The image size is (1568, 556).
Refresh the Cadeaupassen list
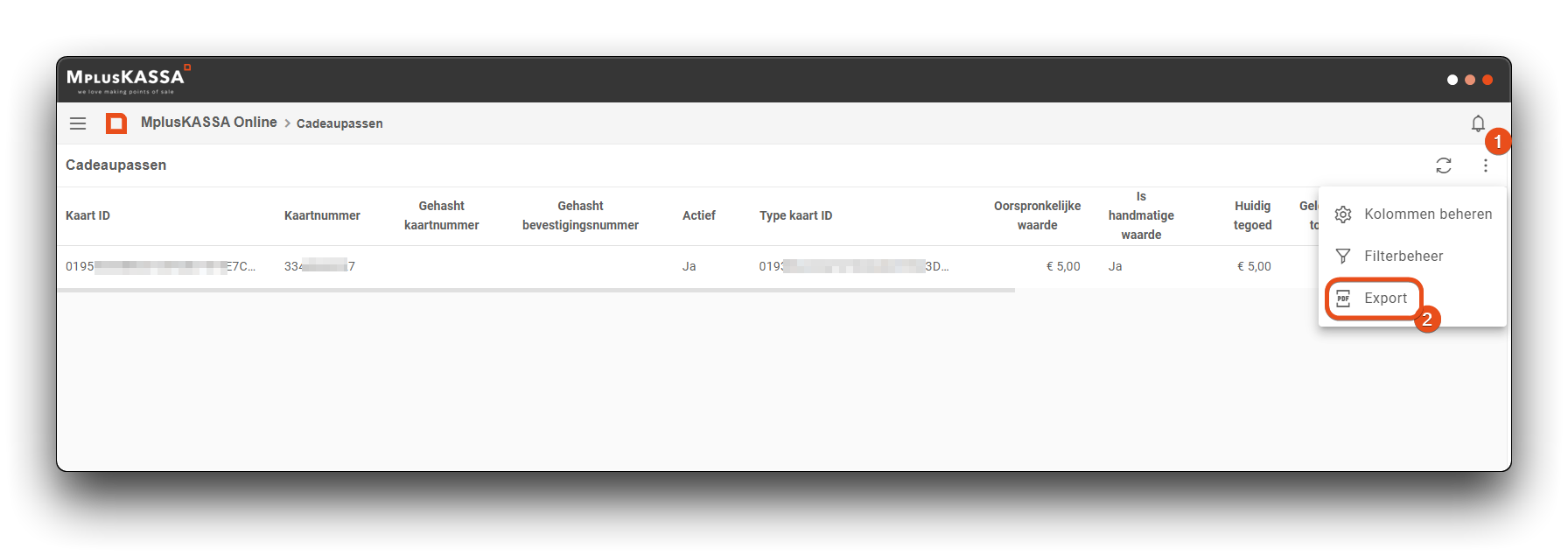click(1444, 165)
